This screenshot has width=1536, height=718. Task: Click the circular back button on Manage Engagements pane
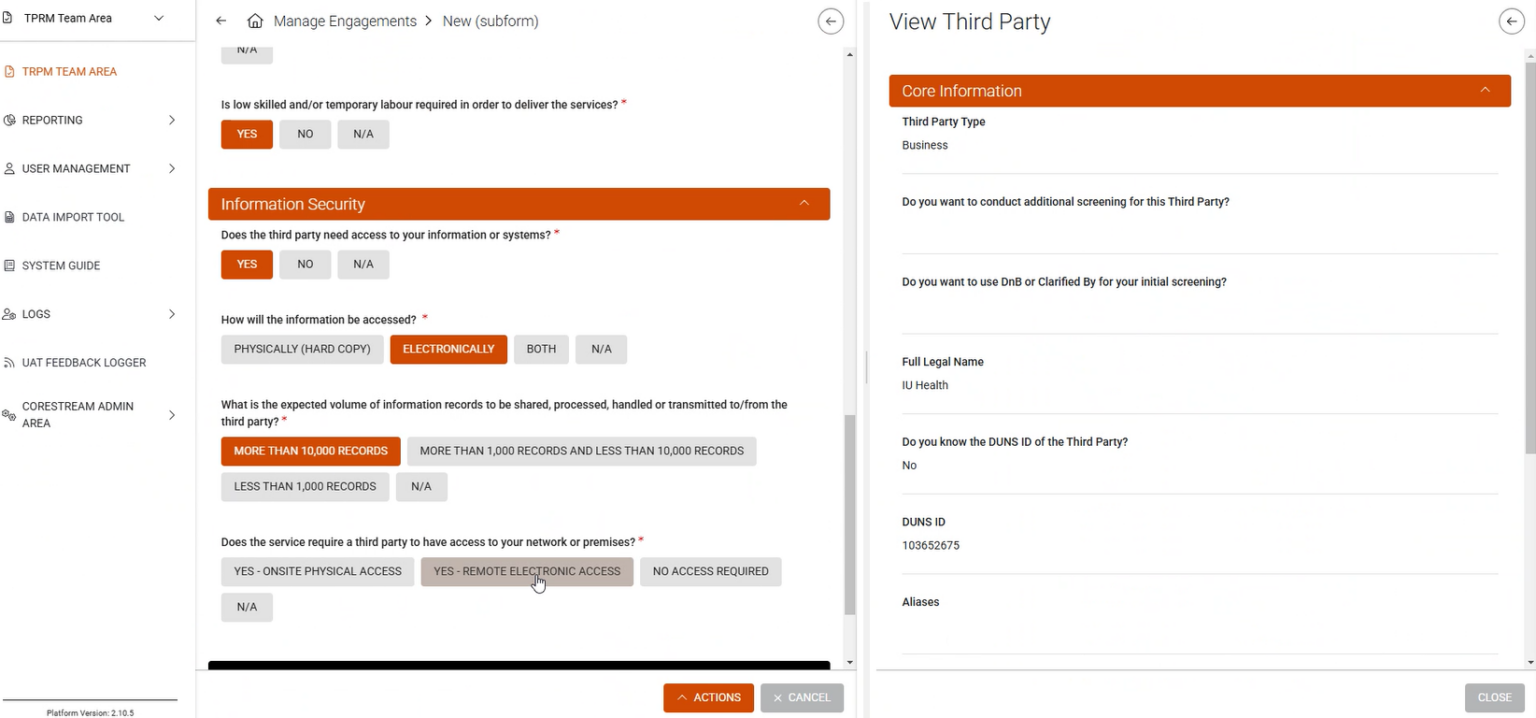click(x=830, y=20)
